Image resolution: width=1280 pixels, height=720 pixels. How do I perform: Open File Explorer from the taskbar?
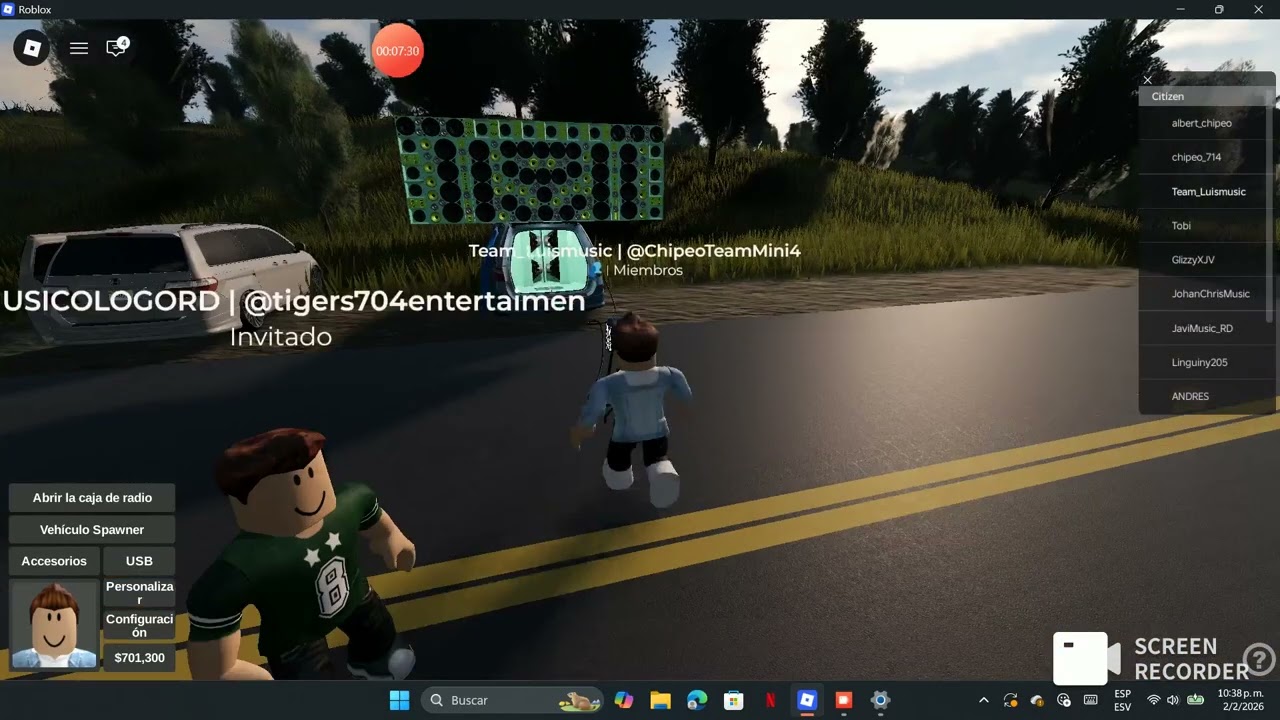(x=660, y=700)
